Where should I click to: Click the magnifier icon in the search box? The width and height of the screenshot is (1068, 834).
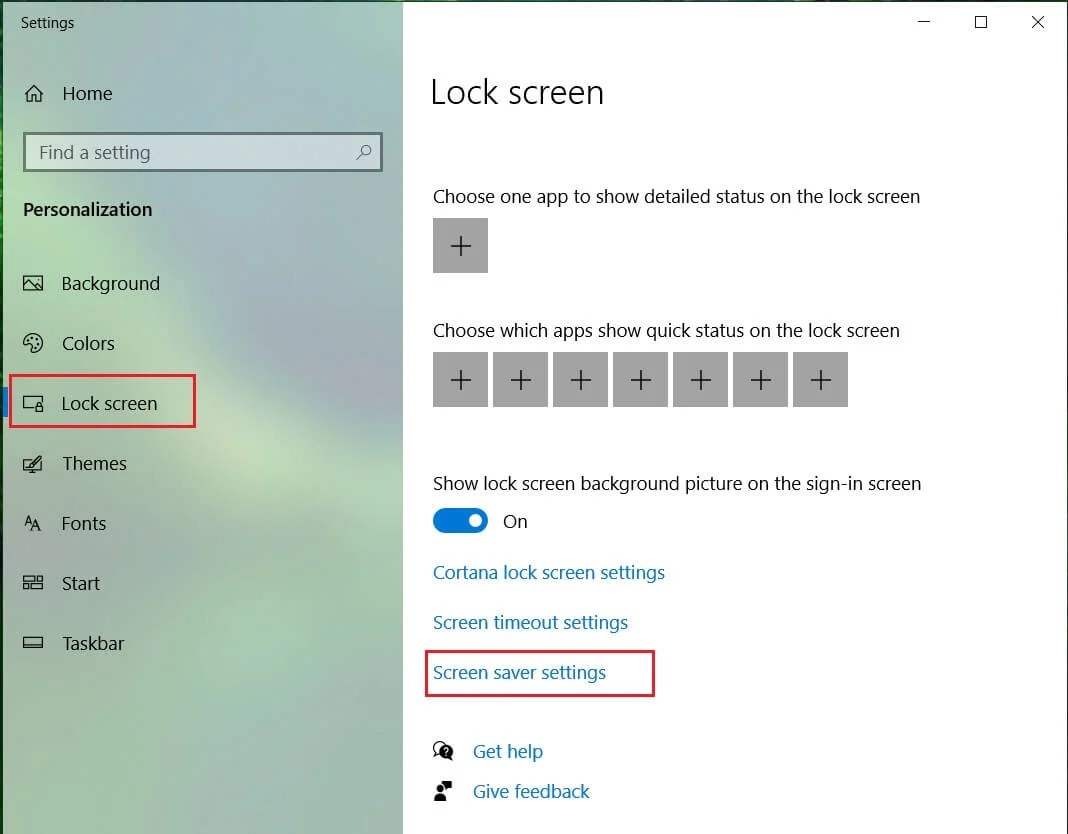[364, 152]
